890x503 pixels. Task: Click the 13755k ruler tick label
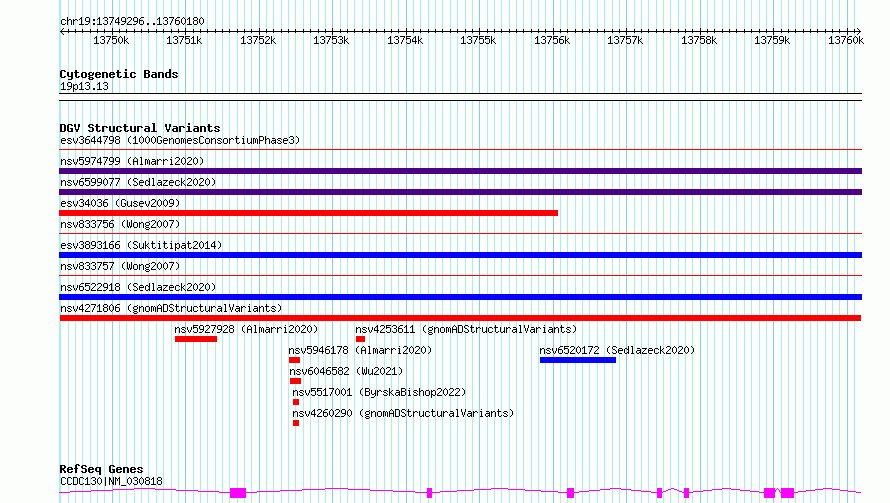pyautogui.click(x=478, y=40)
